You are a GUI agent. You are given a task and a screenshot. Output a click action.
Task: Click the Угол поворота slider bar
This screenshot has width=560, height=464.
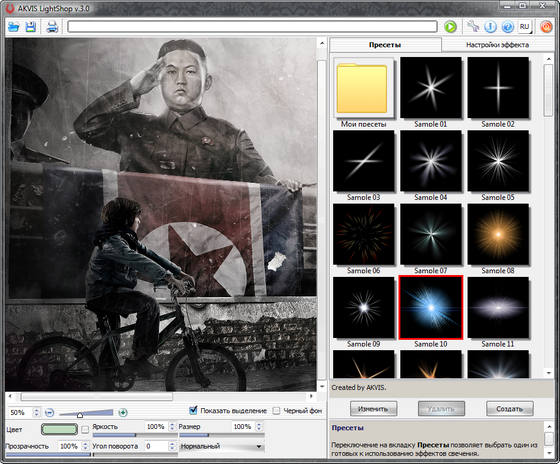point(135,455)
